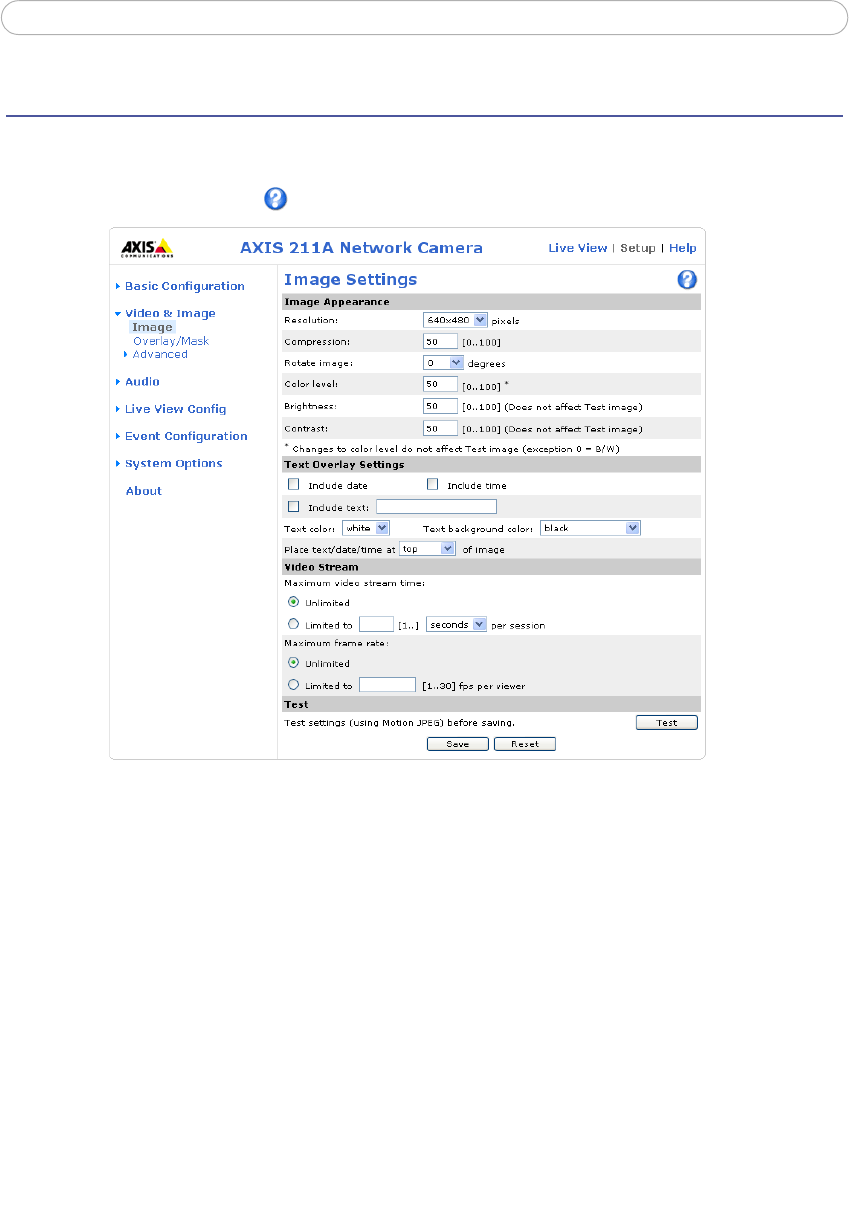Click the Contrast value field
This screenshot has height=1221, width=849.
pyautogui.click(x=440, y=428)
